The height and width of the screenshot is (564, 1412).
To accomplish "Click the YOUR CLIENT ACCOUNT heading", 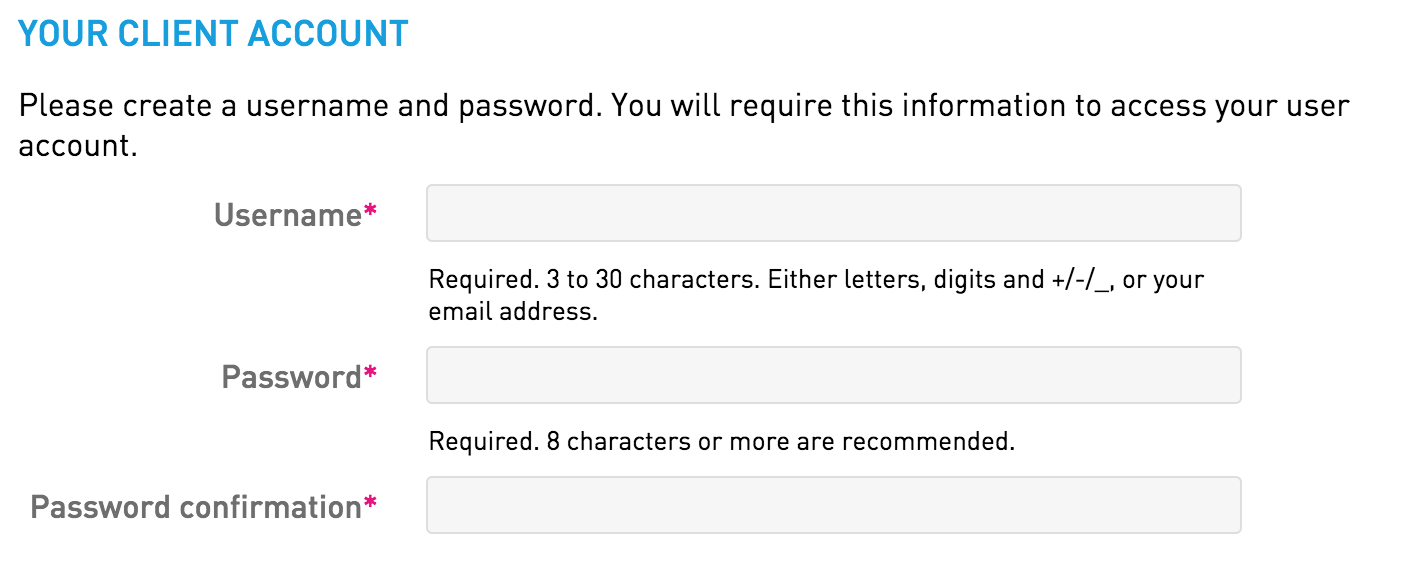I will pyautogui.click(x=213, y=34).
